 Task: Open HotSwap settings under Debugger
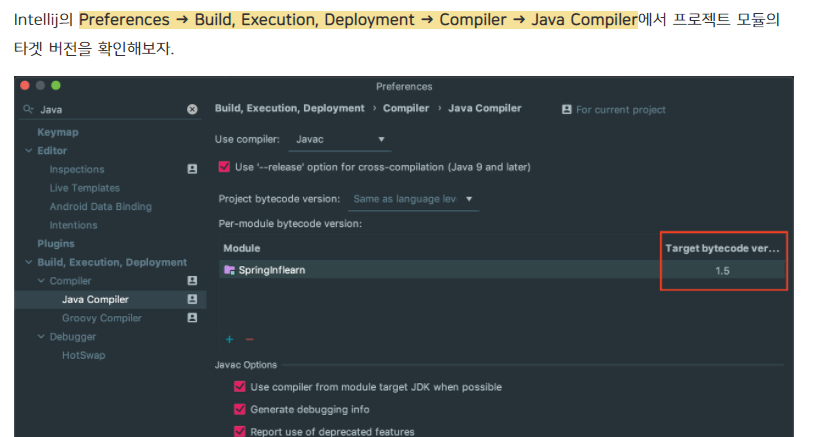click(84, 355)
